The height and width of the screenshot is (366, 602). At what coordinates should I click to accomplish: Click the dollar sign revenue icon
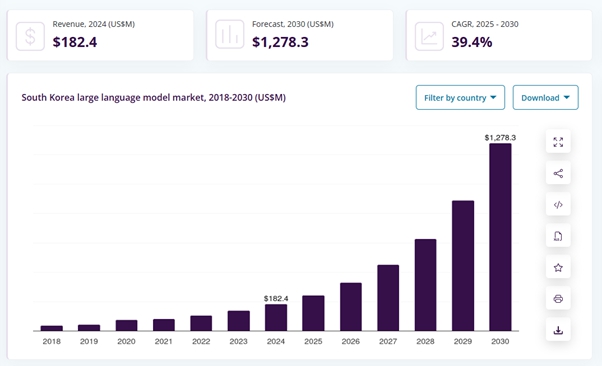coord(30,36)
